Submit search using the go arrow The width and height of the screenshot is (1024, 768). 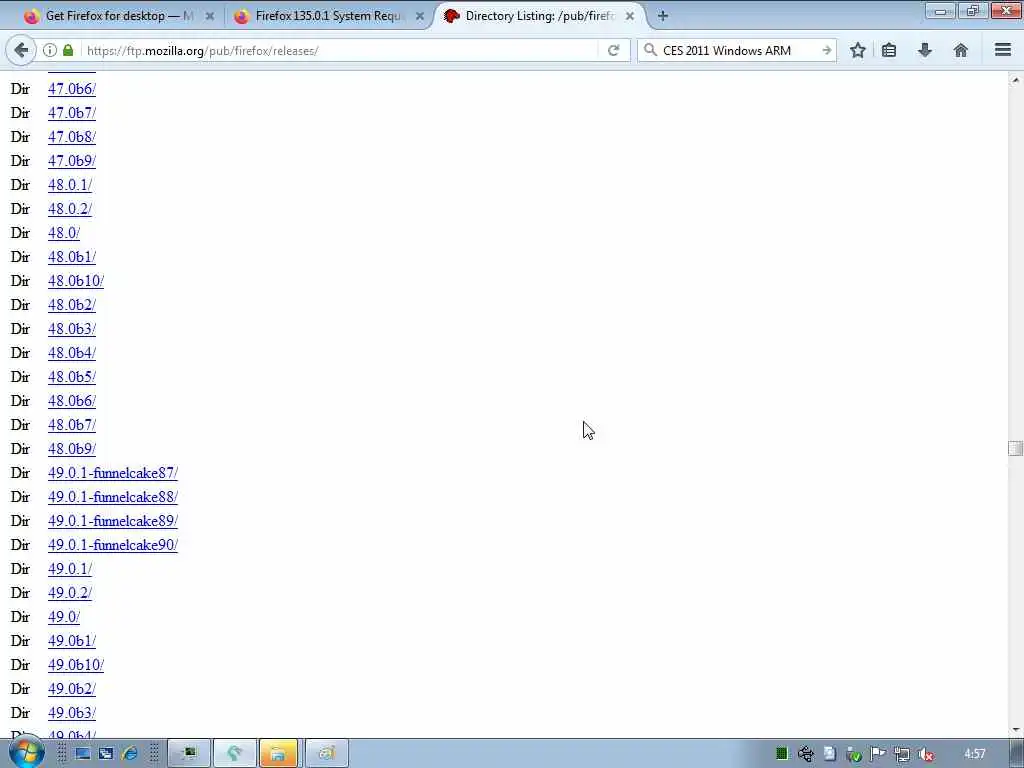[x=826, y=50]
